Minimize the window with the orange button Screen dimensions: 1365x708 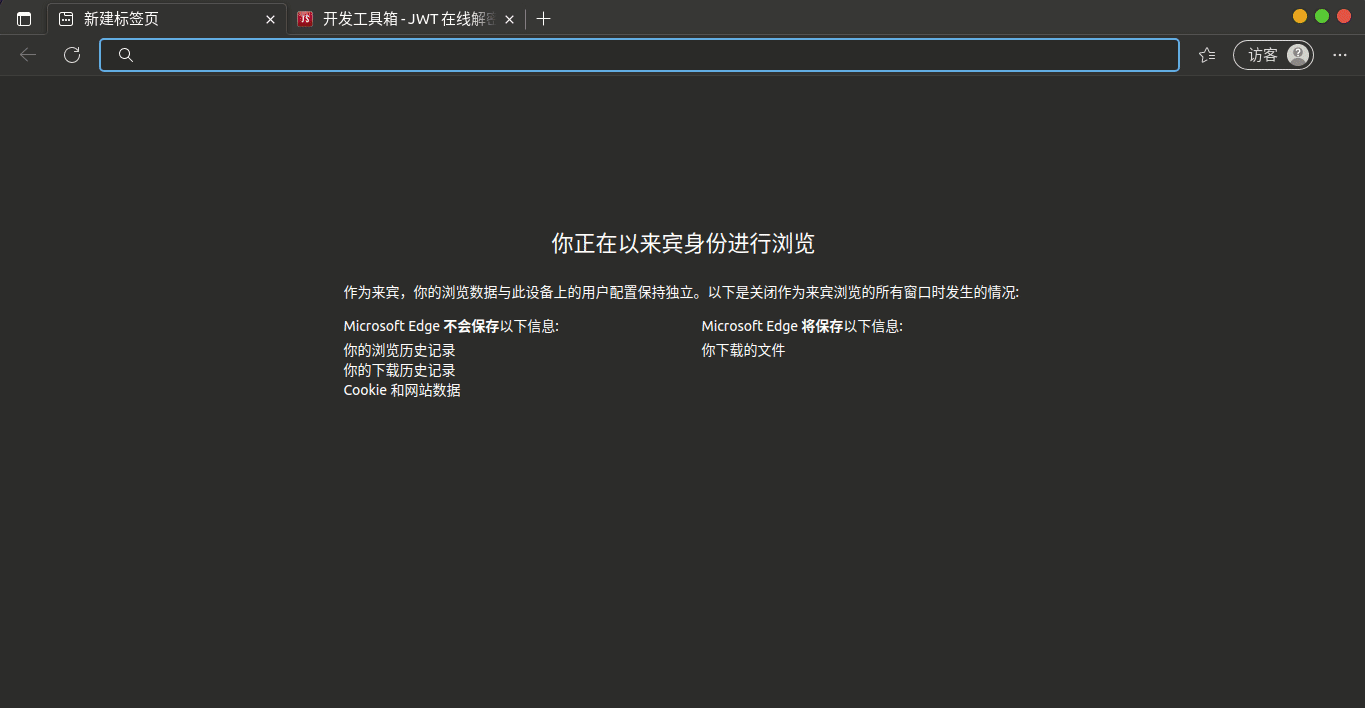pos(1300,16)
